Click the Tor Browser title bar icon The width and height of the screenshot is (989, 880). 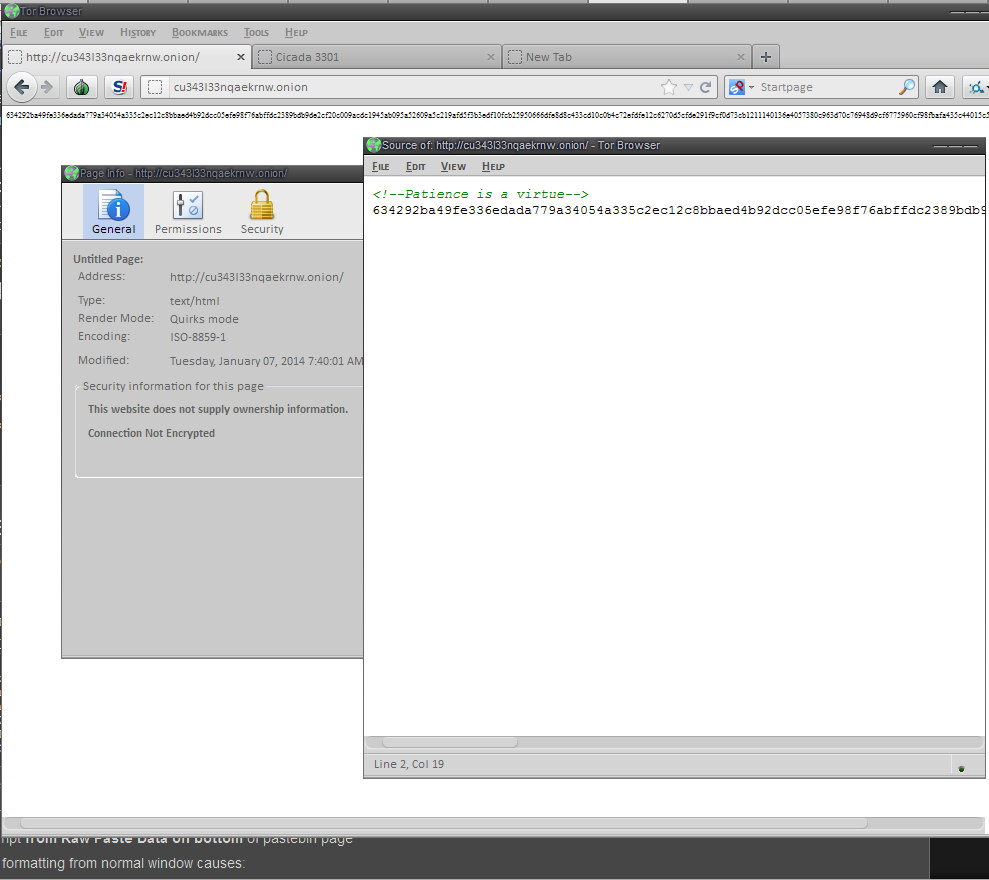pos(11,11)
